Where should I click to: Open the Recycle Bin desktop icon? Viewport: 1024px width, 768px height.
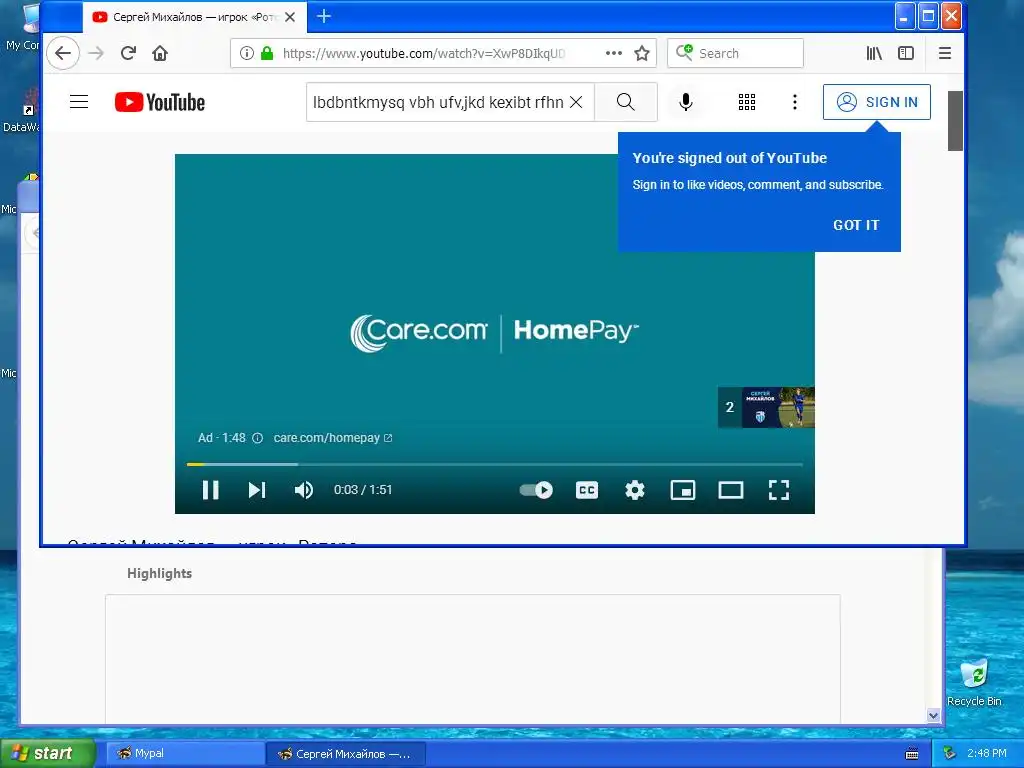pyautogui.click(x=974, y=682)
